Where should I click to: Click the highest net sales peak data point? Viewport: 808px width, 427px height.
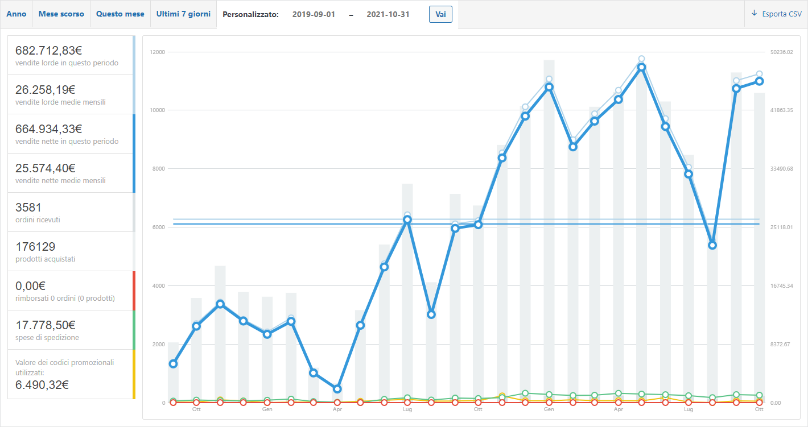tap(642, 67)
